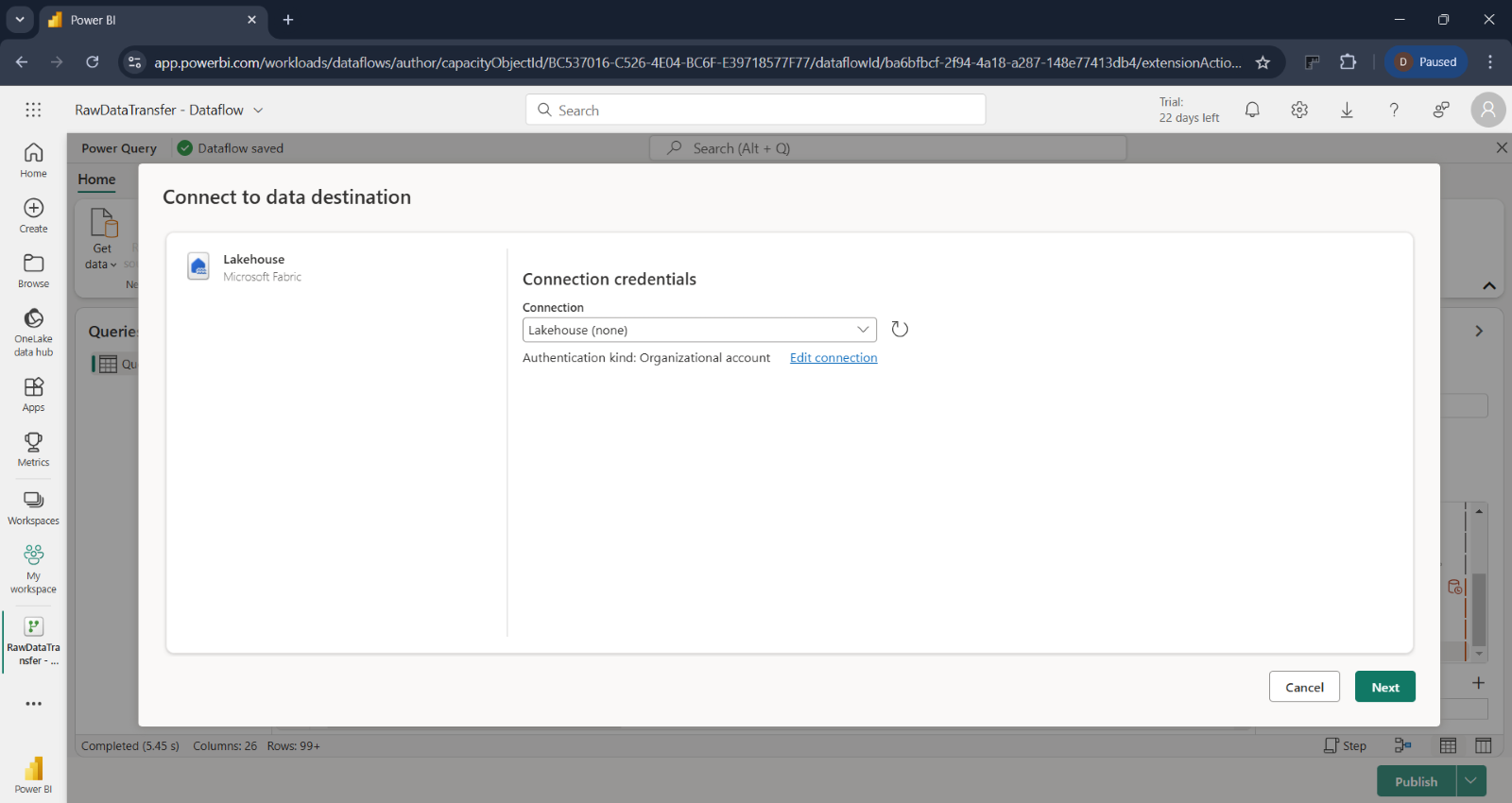Select the RawDataTransfer item in sidebar
This screenshot has width=1512, height=803.
pyautogui.click(x=33, y=641)
